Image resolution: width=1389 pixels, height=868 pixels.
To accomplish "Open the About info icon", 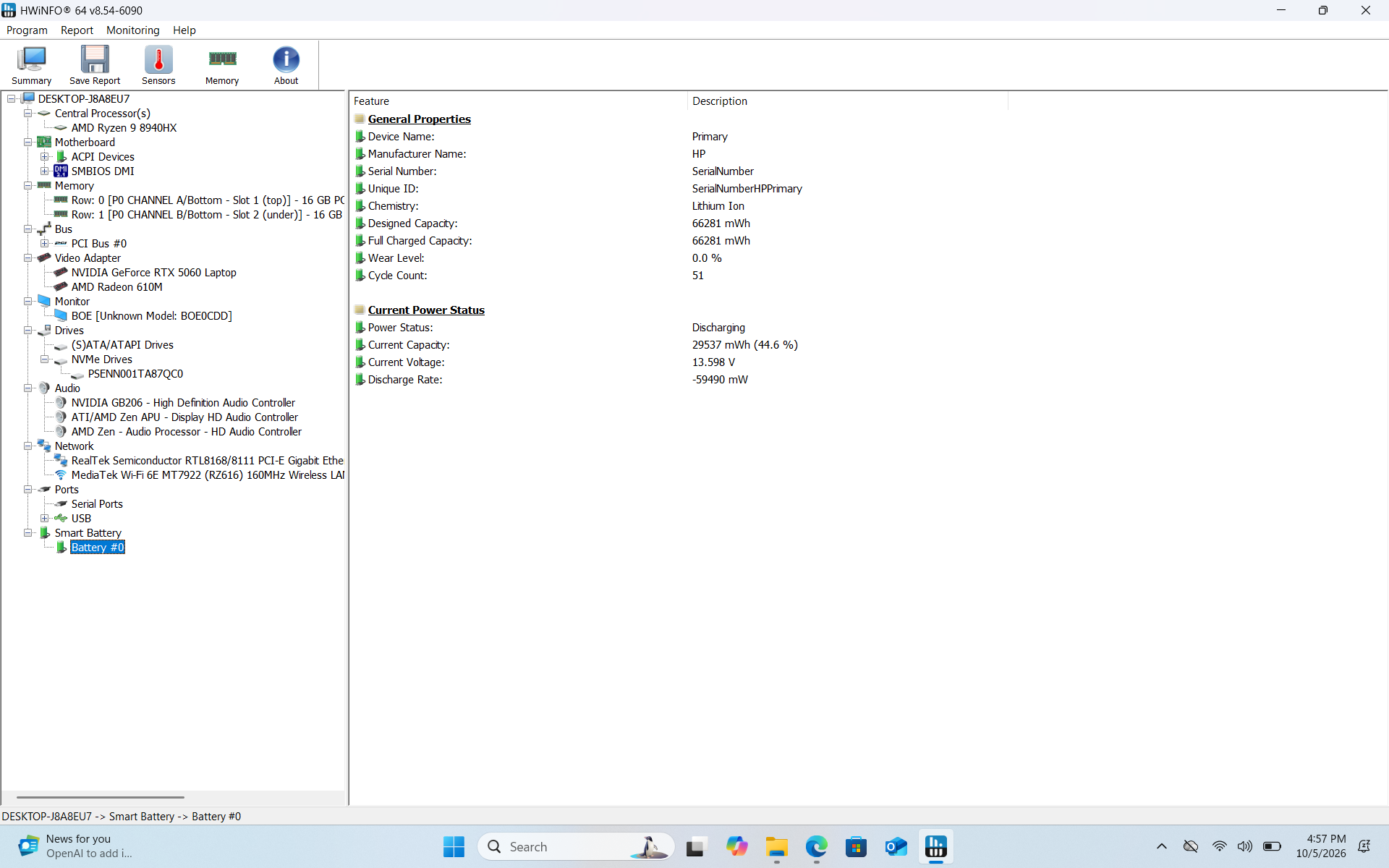I will click(x=286, y=65).
